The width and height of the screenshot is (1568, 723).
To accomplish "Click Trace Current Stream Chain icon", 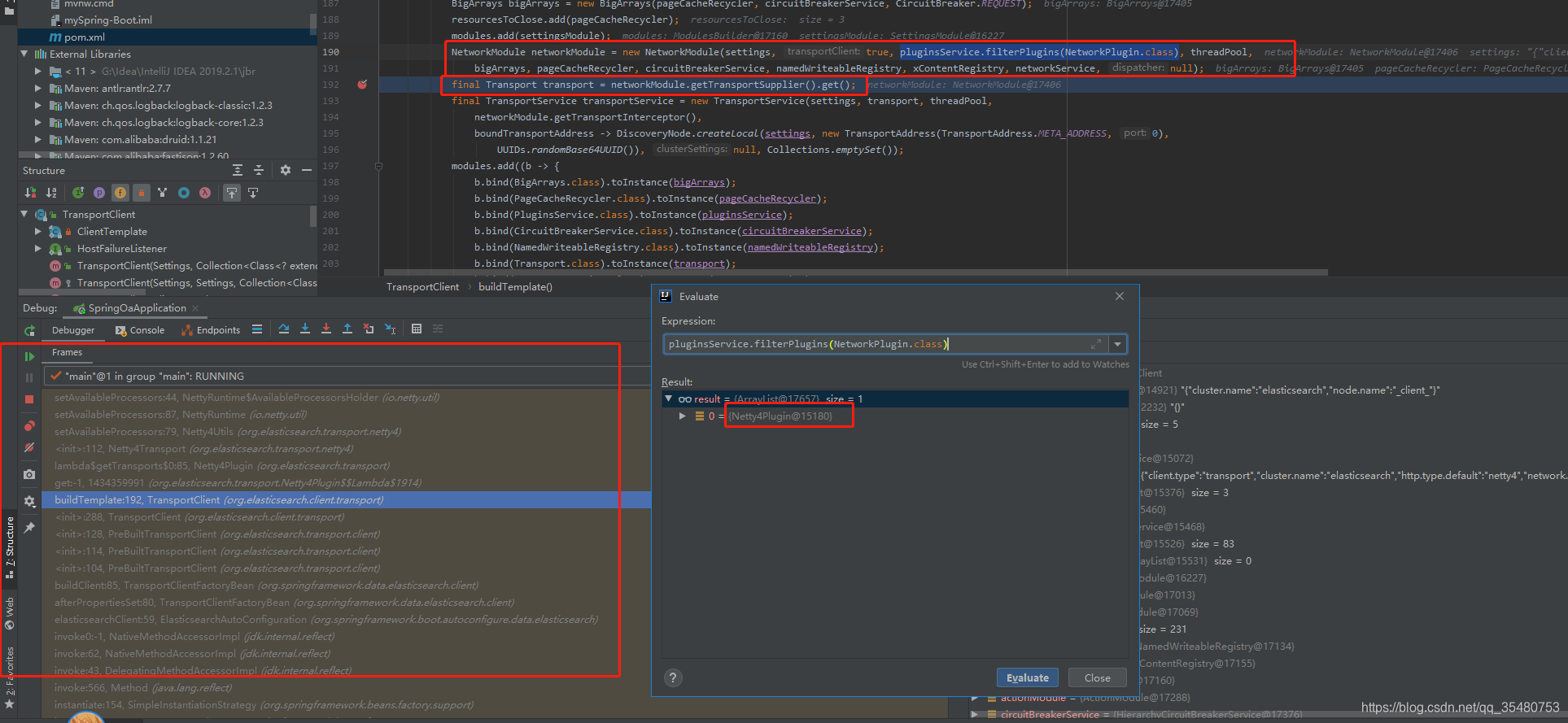I will click(438, 329).
